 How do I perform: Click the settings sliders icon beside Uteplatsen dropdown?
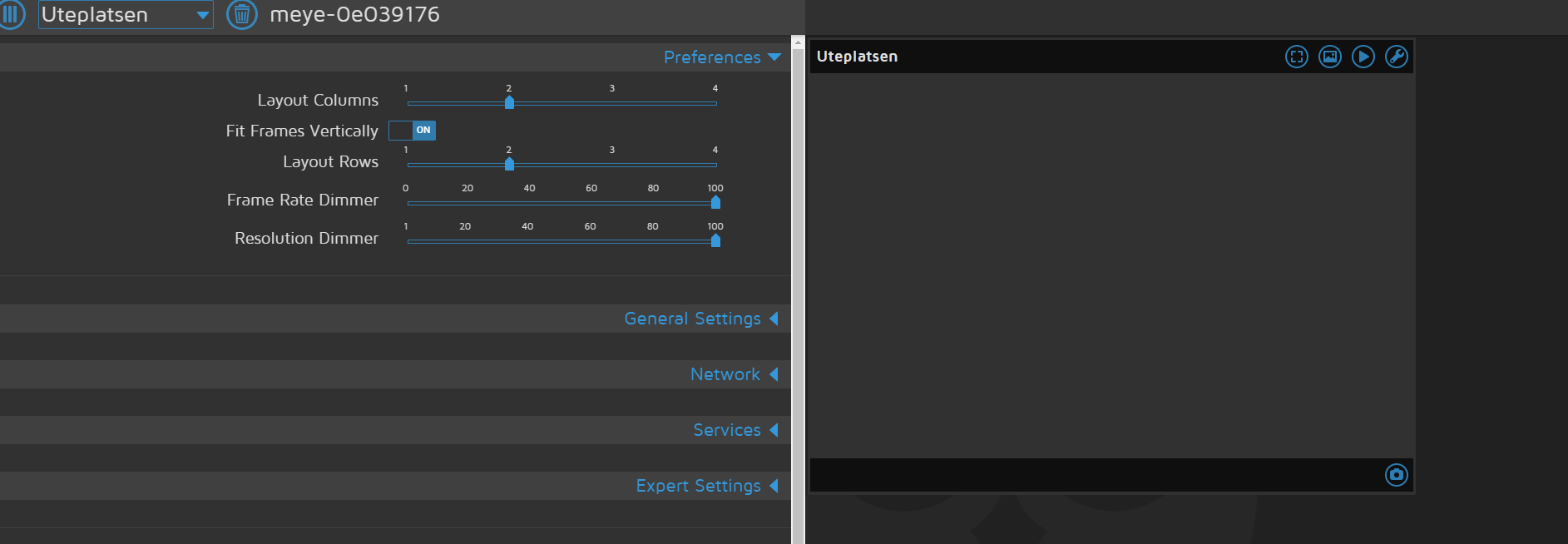click(10, 14)
